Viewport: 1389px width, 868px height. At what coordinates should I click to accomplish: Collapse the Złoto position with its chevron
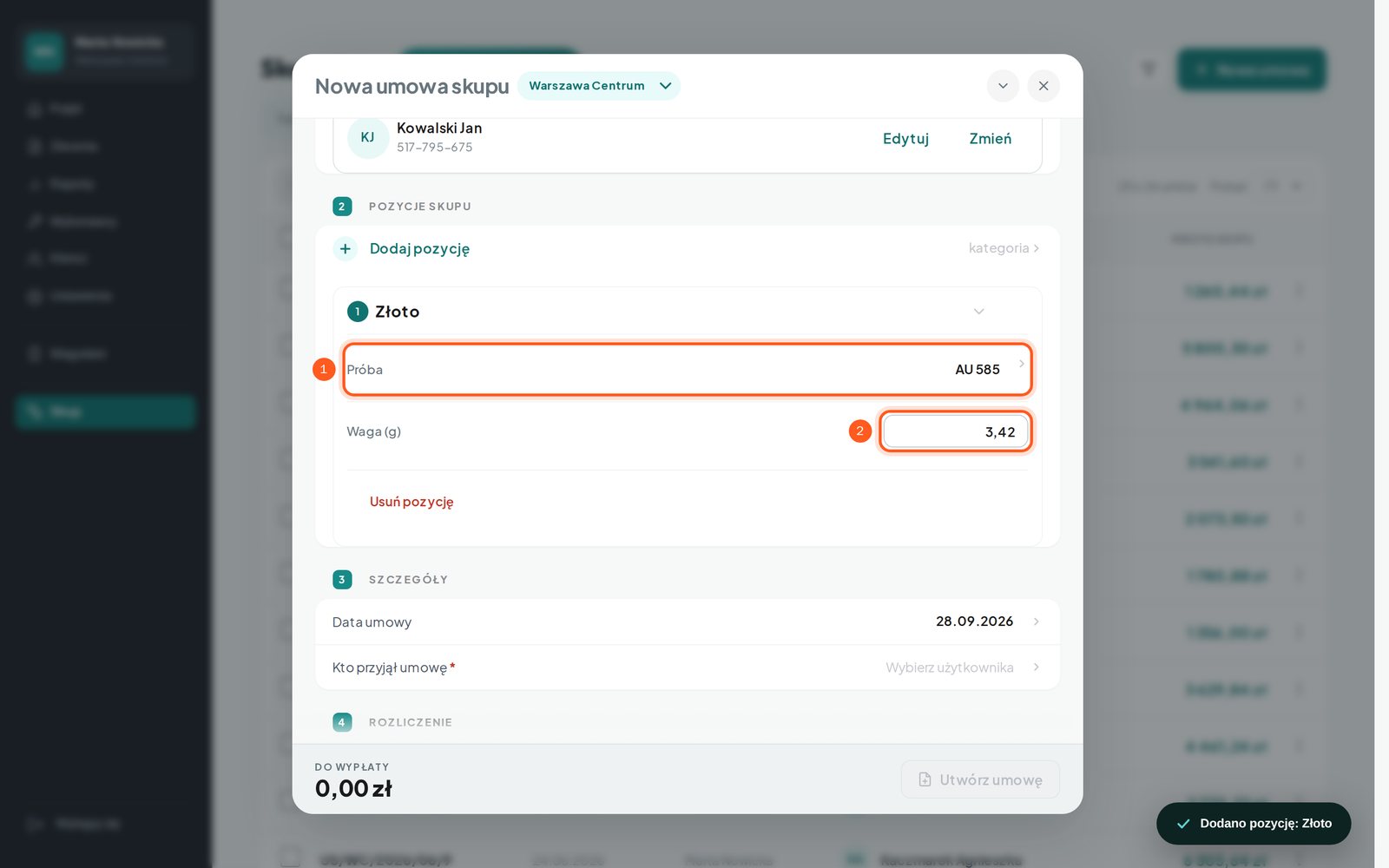point(978,312)
